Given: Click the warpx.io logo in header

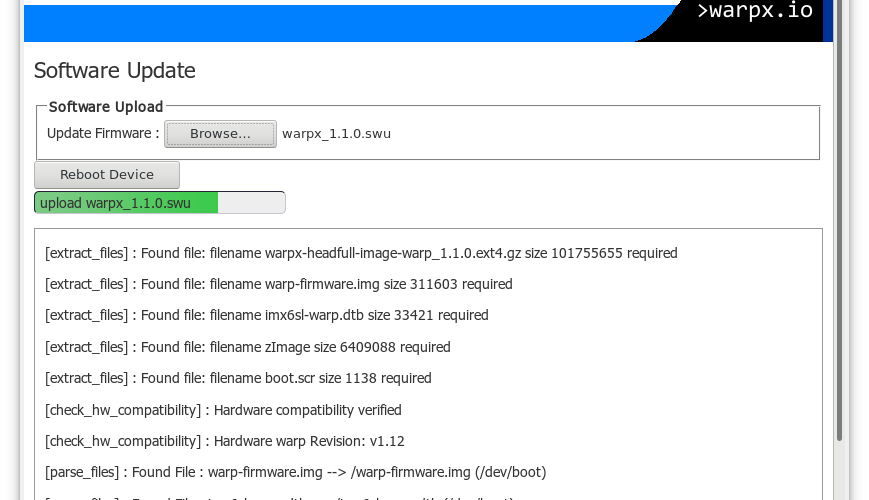Looking at the screenshot, I should coord(755,13).
